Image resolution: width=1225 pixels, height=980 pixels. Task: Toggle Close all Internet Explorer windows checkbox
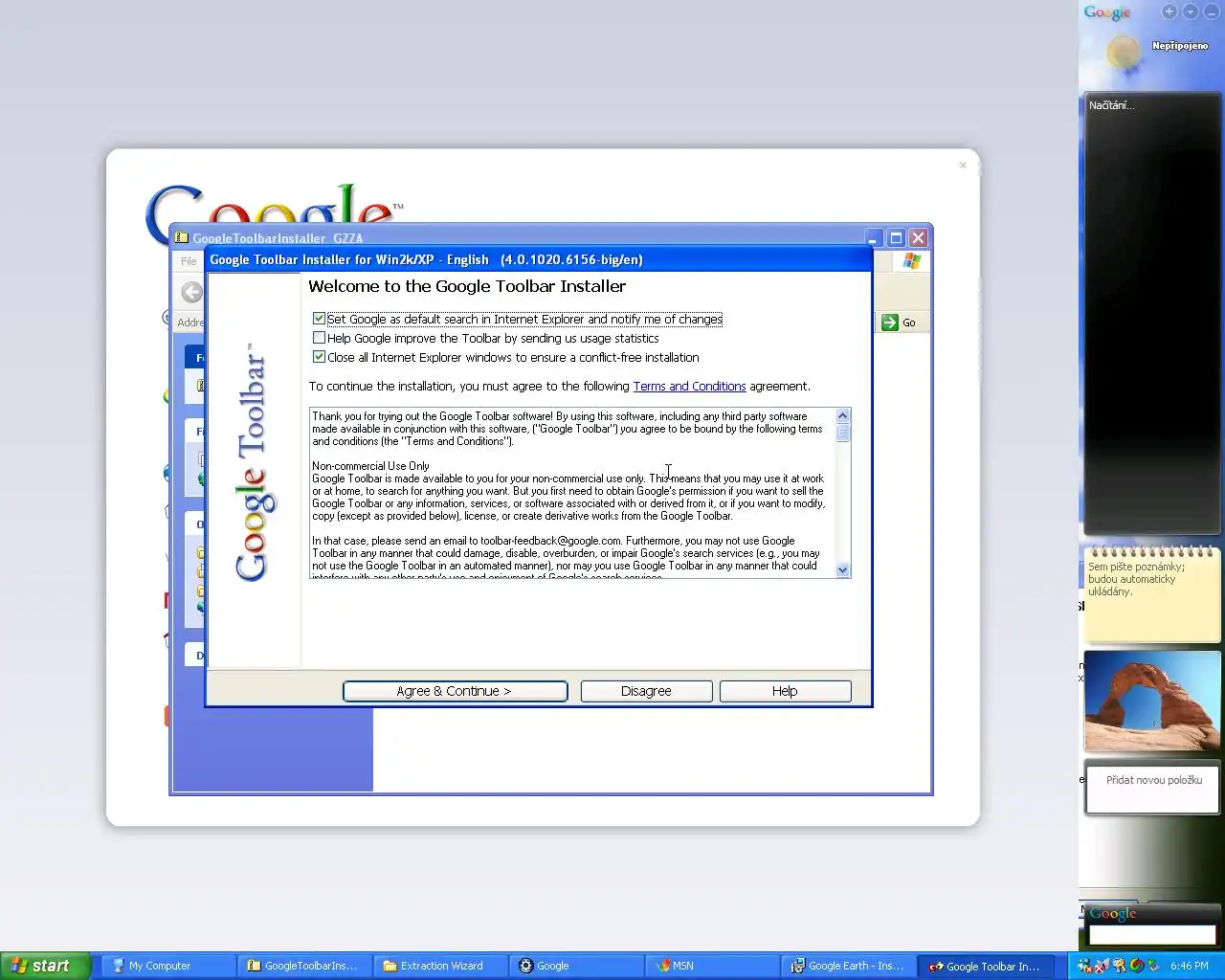[320, 357]
